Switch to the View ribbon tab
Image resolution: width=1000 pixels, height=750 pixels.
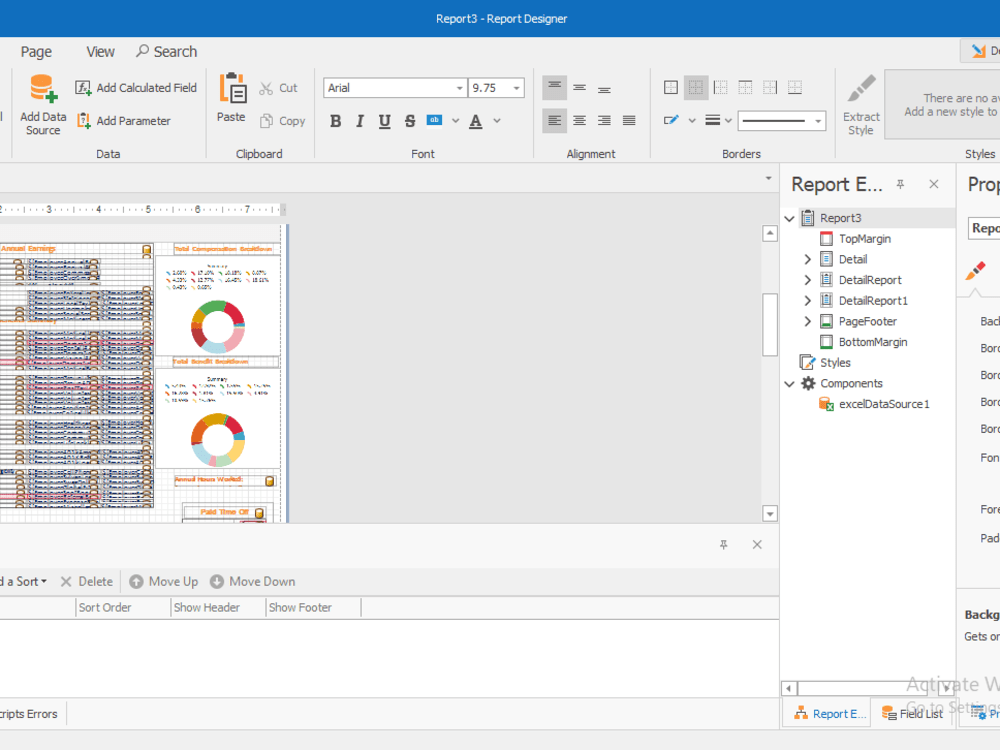(99, 51)
